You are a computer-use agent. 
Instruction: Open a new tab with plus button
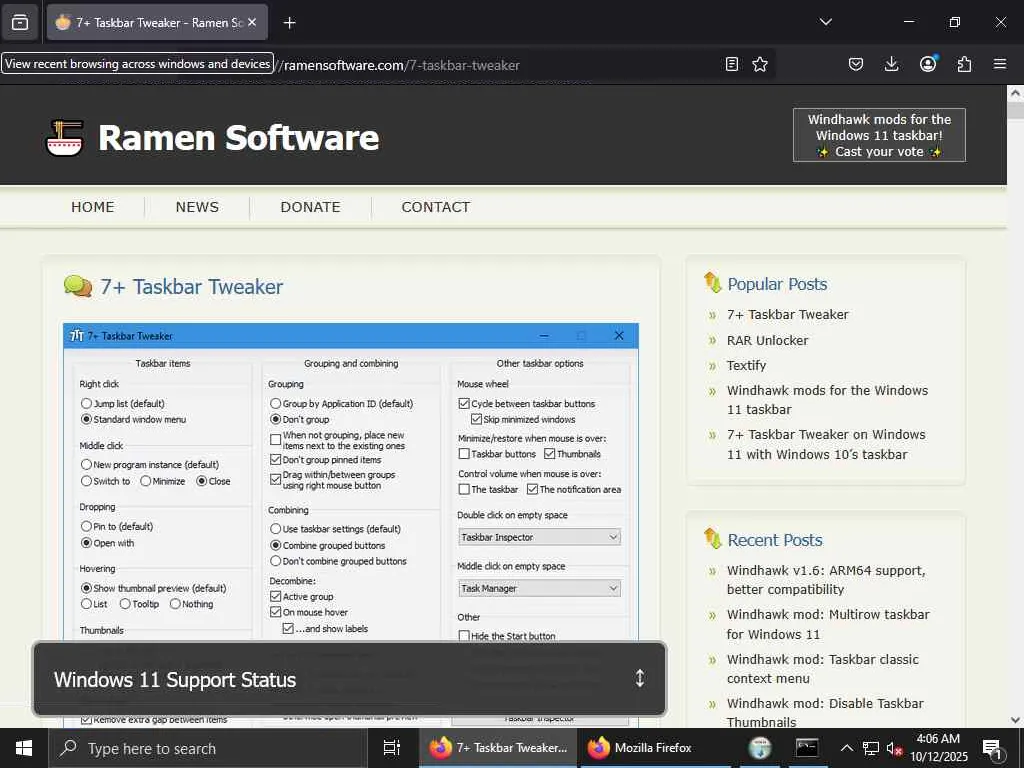(x=289, y=23)
